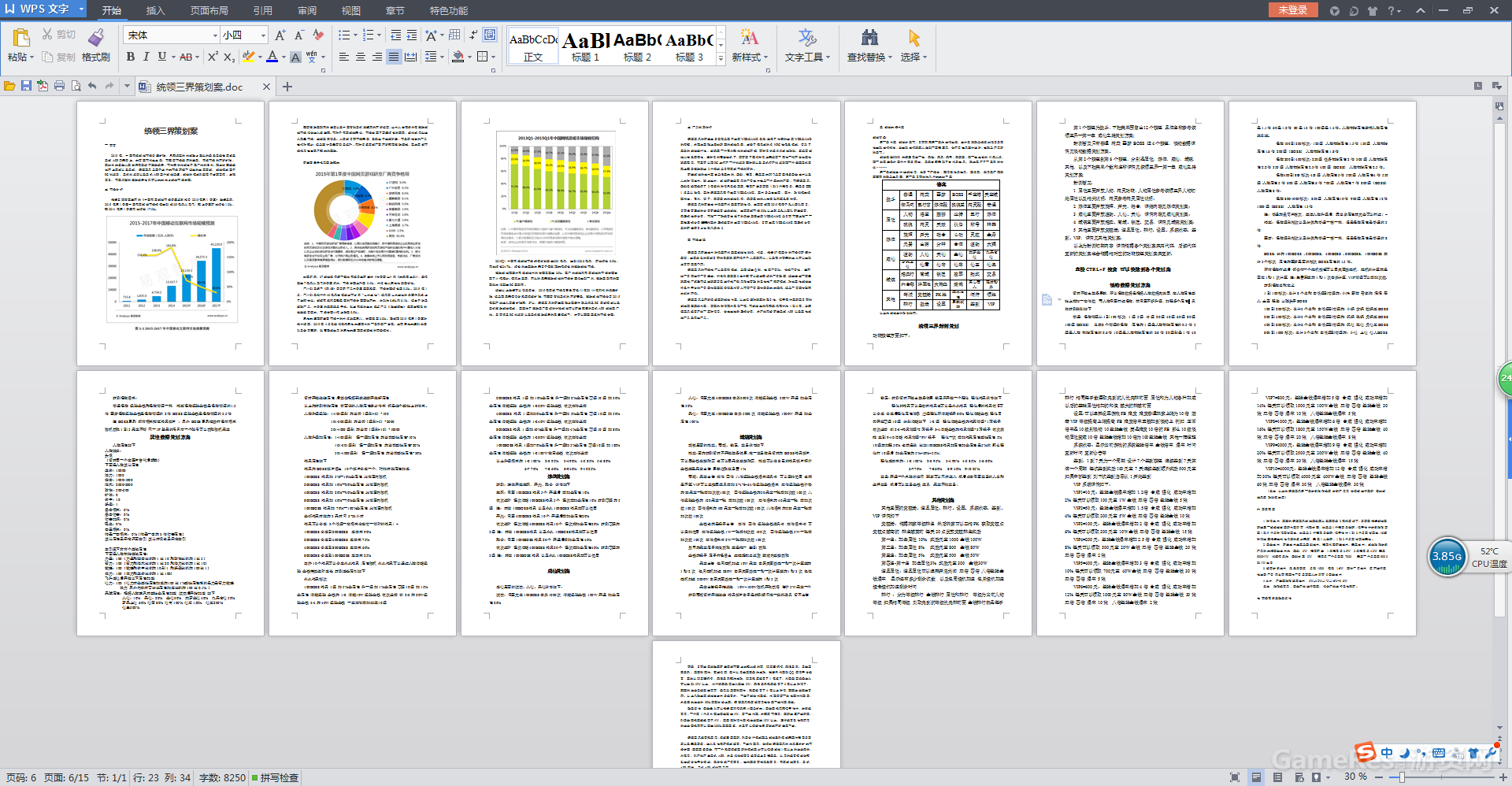Click the decrease indent icon
This screenshot has width=1512, height=786.
tap(395, 35)
